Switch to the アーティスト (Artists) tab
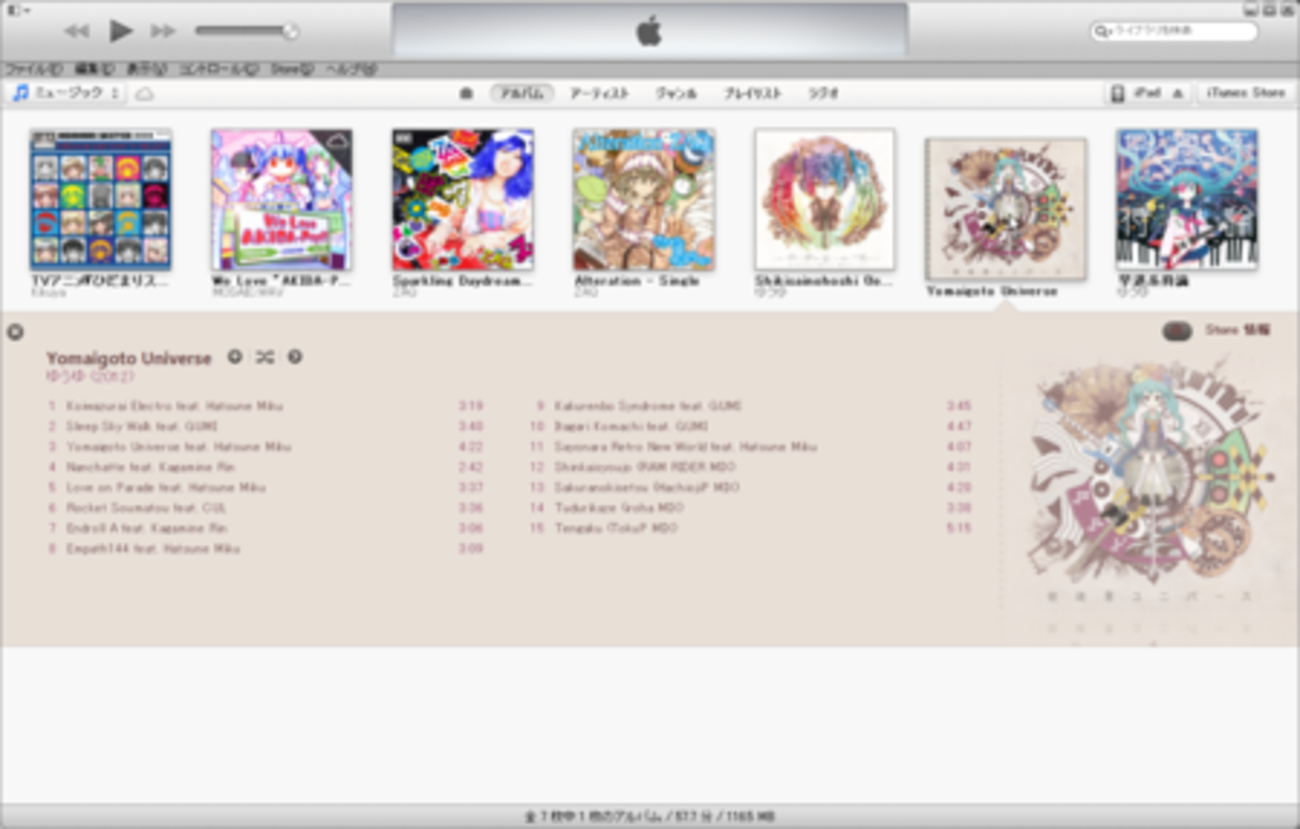This screenshot has height=829, width=1300. [x=599, y=93]
